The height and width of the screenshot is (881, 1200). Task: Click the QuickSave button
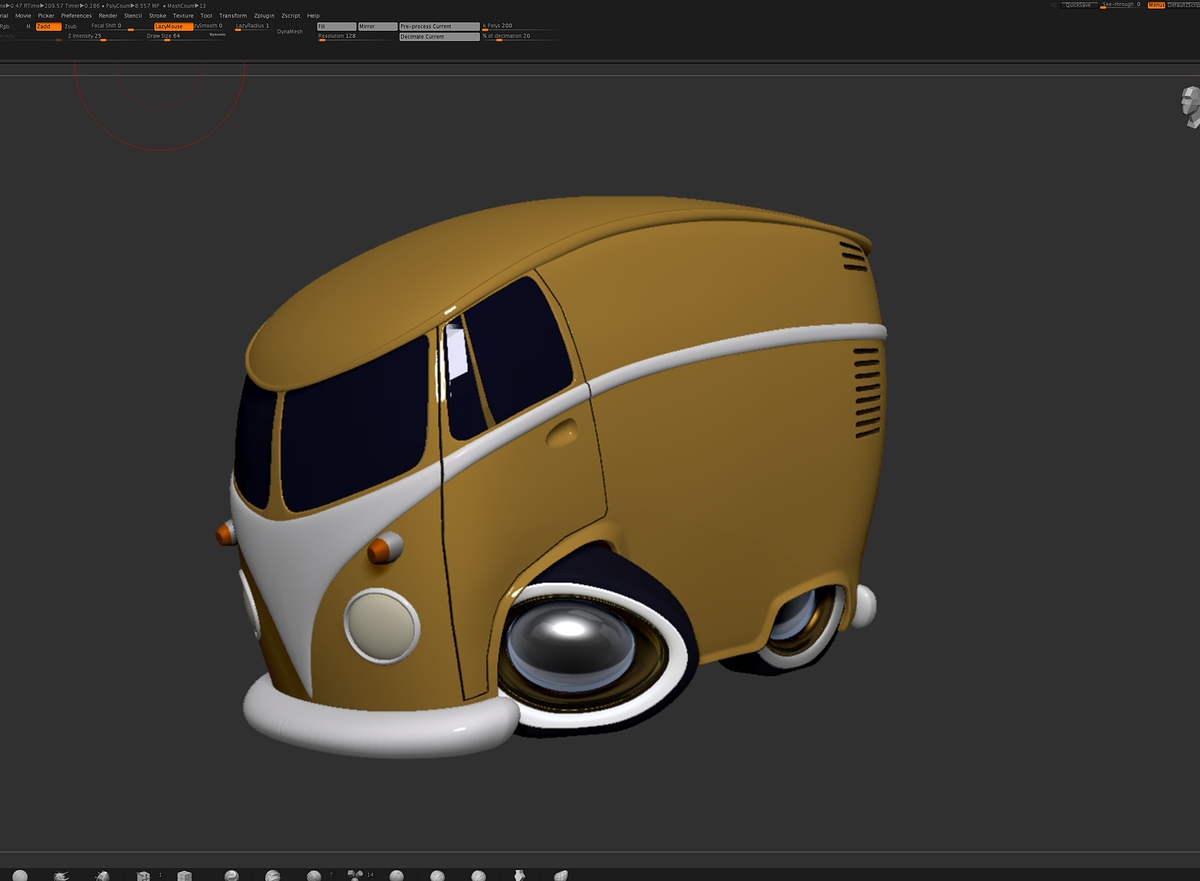(x=1078, y=5)
